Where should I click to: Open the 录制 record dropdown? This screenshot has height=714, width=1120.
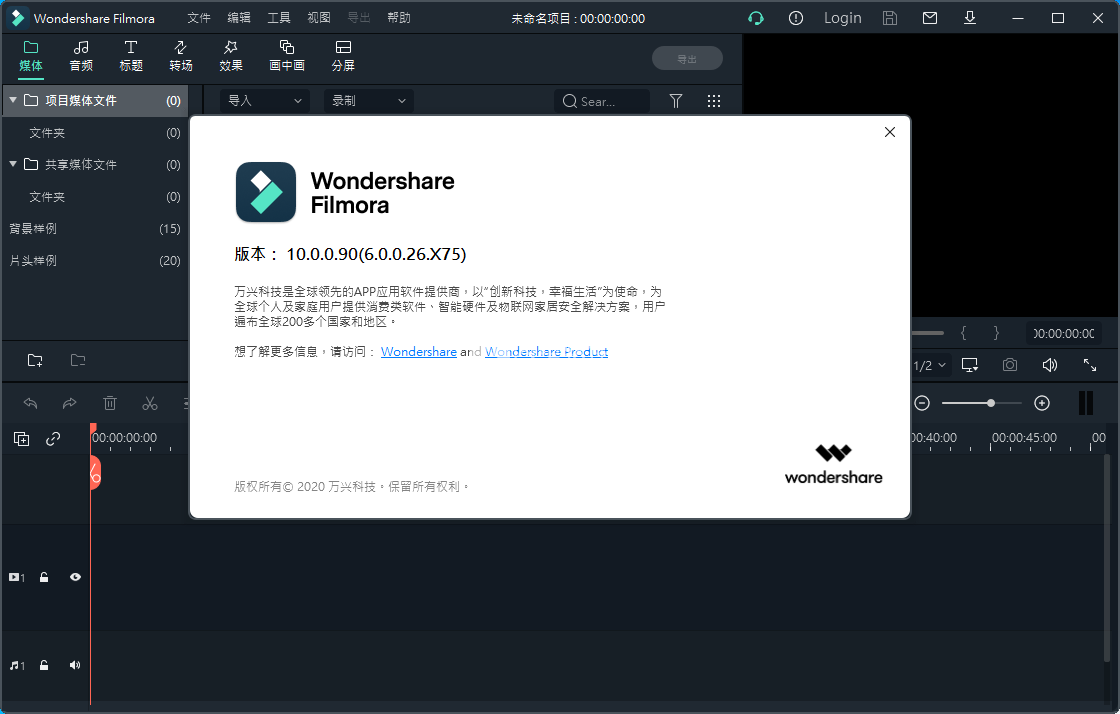tap(369, 101)
